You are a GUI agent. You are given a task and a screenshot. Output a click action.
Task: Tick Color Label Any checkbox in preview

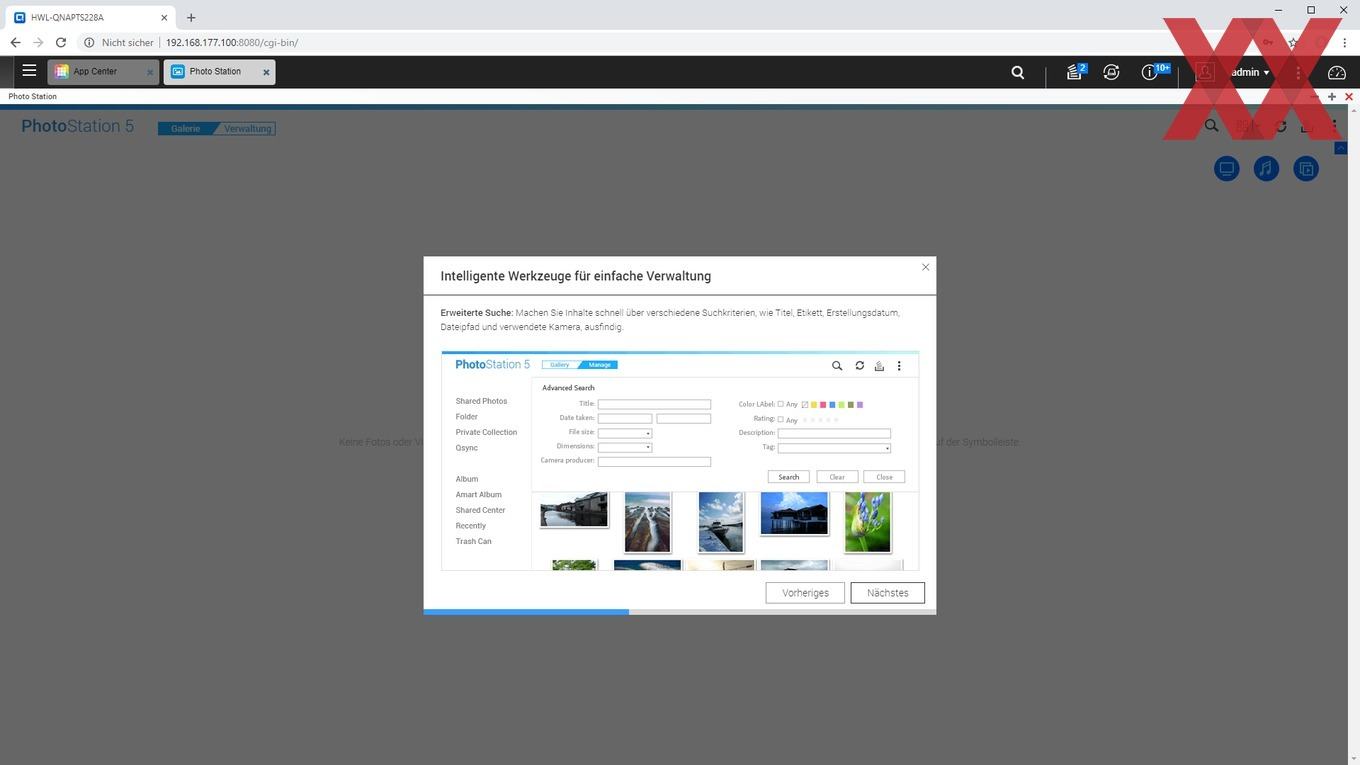coord(781,404)
